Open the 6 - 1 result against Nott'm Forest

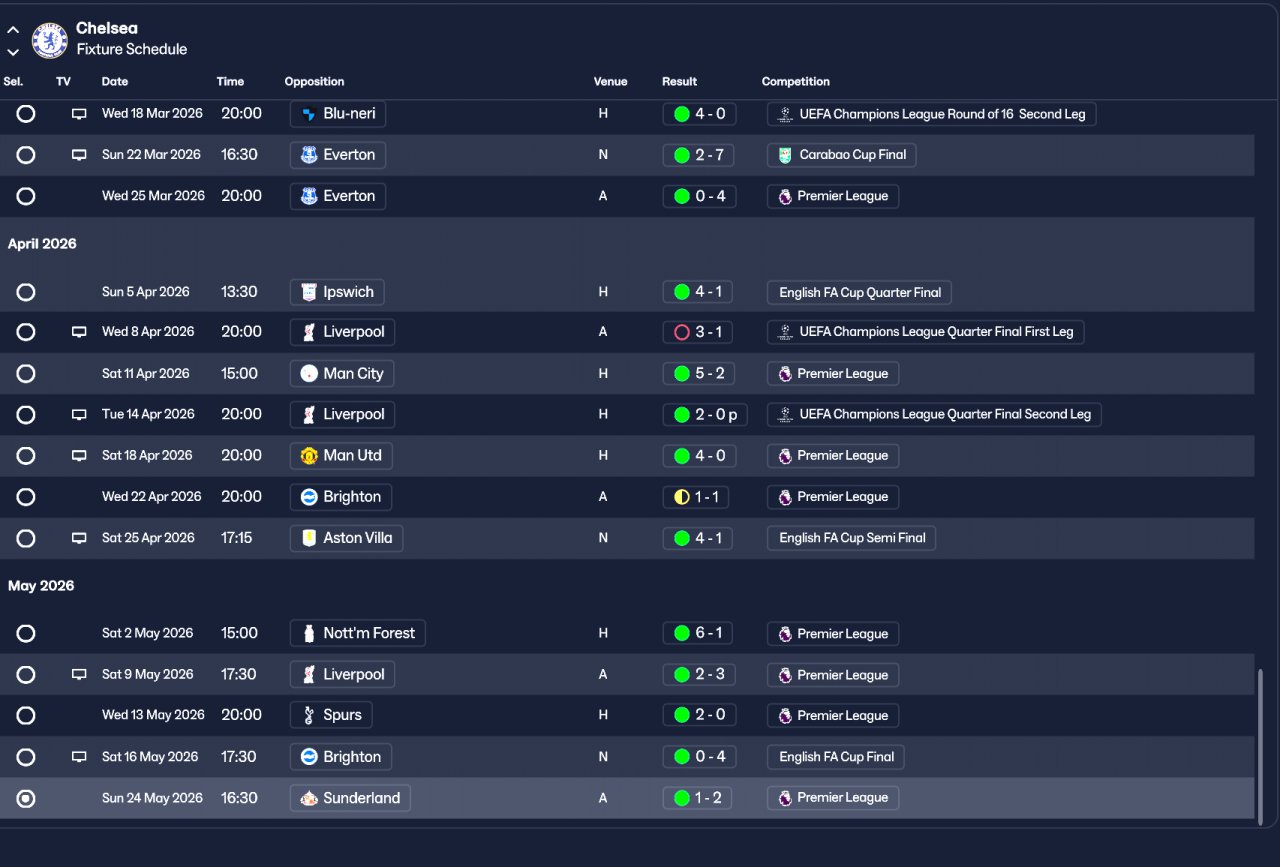(700, 633)
